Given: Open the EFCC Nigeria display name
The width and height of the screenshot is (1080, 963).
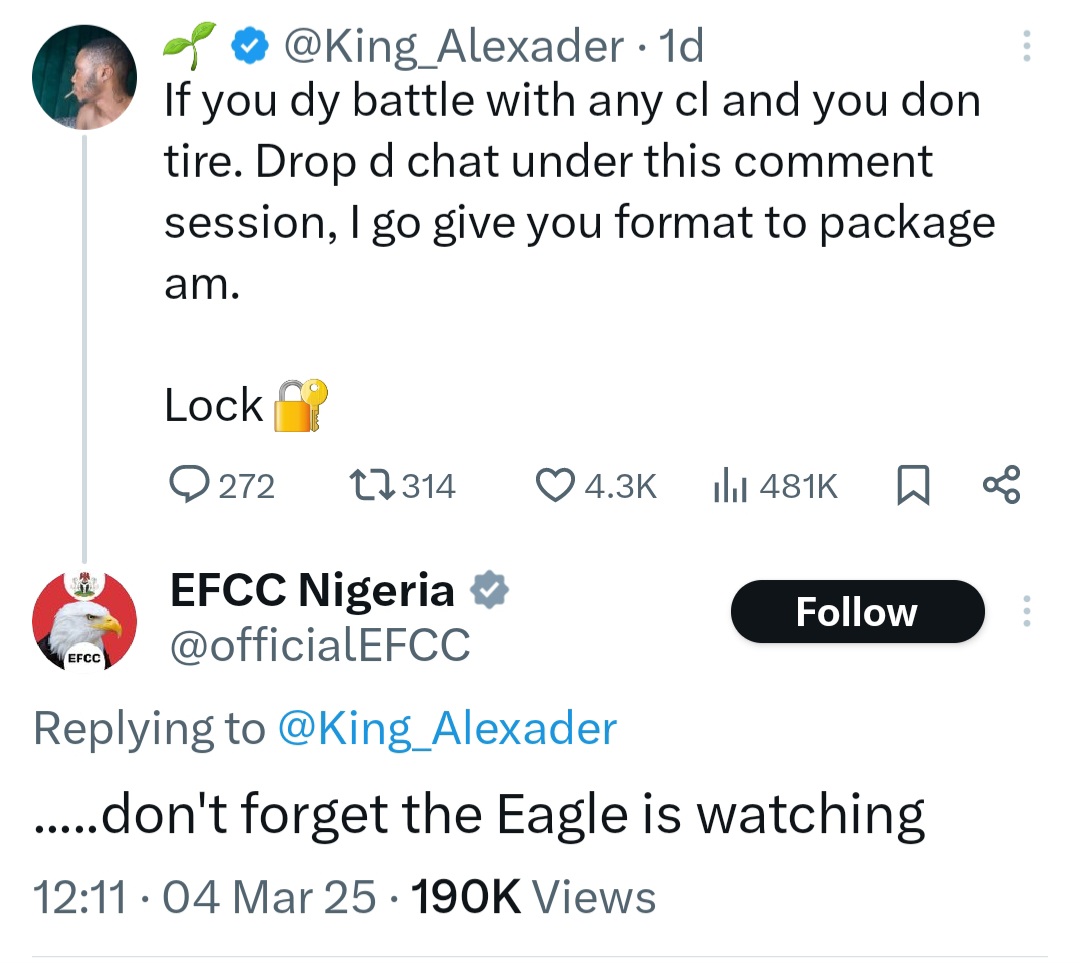Looking at the screenshot, I should point(313,591).
